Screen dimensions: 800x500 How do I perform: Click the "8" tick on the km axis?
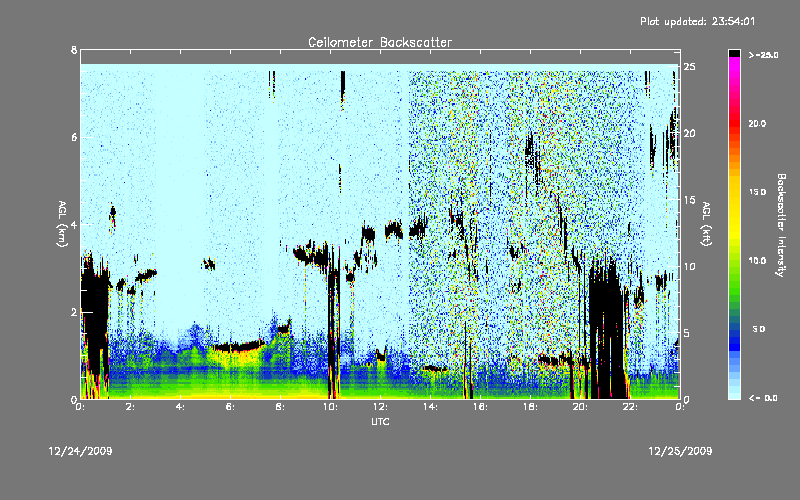(x=74, y=50)
